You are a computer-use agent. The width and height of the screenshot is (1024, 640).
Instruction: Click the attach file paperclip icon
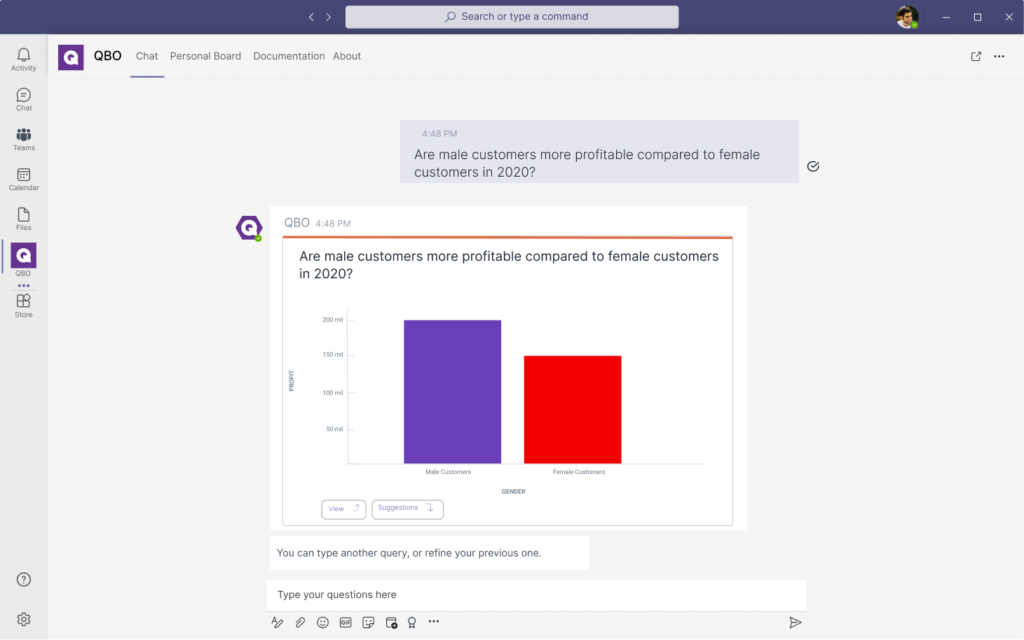click(x=300, y=622)
